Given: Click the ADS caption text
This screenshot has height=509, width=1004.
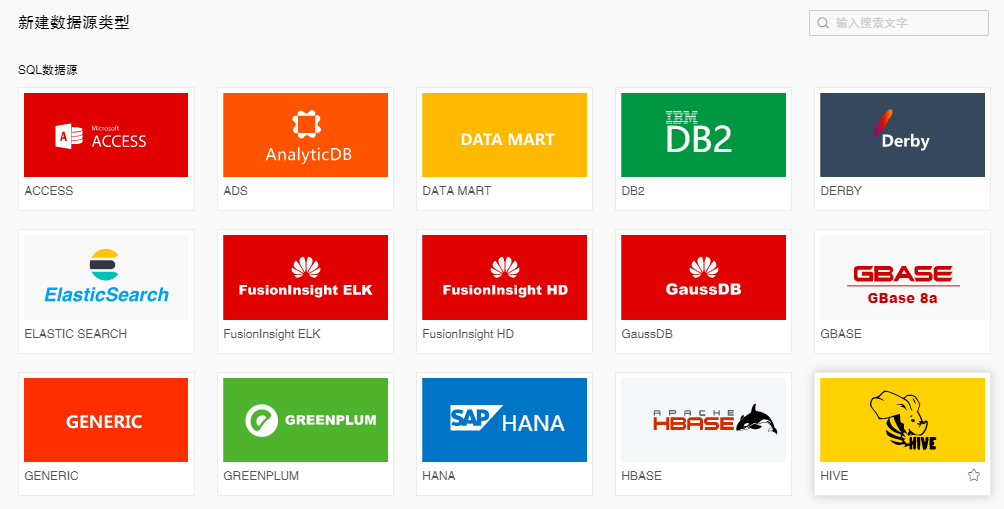Looking at the screenshot, I should 236,191.
